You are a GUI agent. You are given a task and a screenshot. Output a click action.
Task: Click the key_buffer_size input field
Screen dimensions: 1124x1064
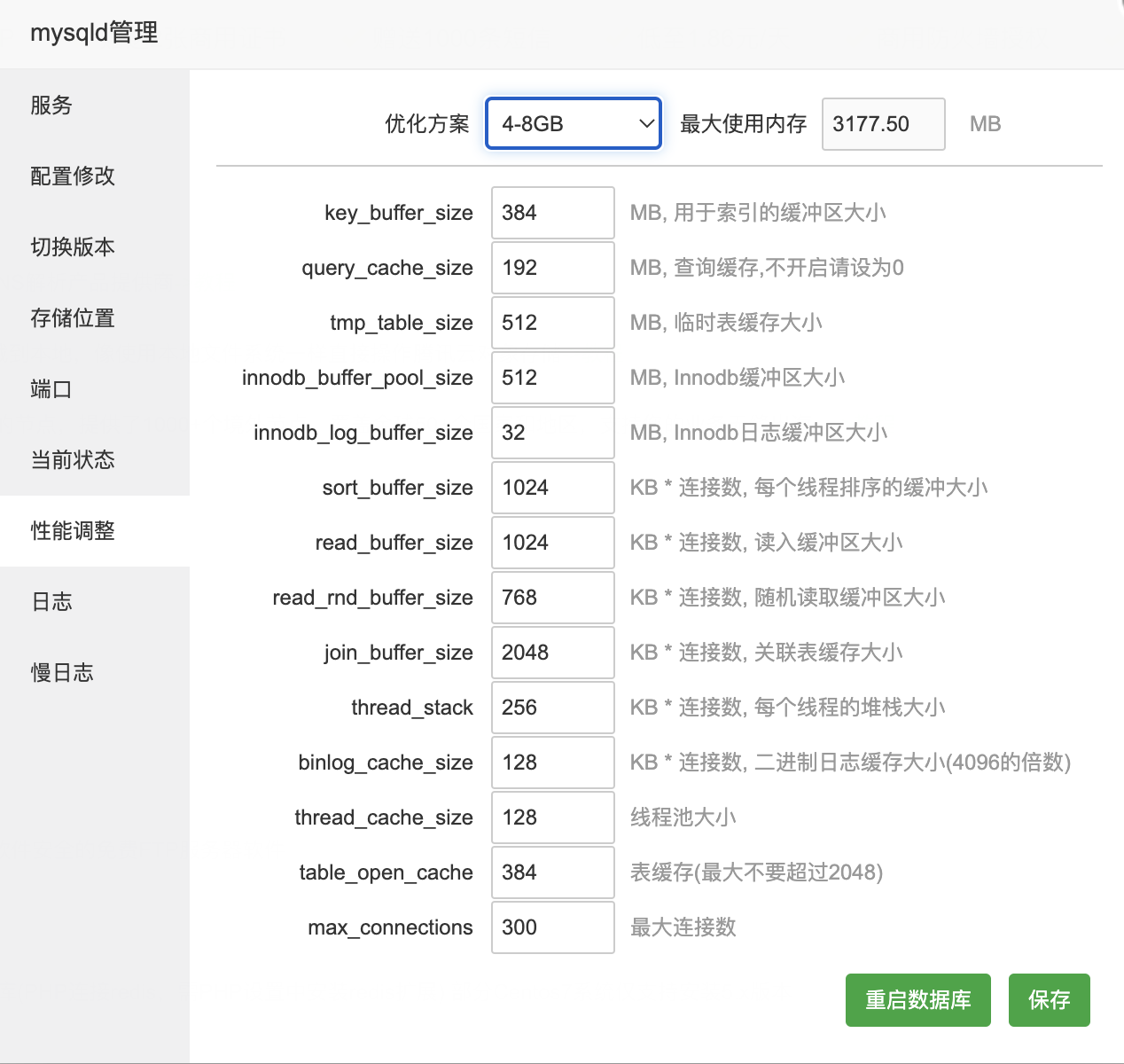click(x=552, y=213)
